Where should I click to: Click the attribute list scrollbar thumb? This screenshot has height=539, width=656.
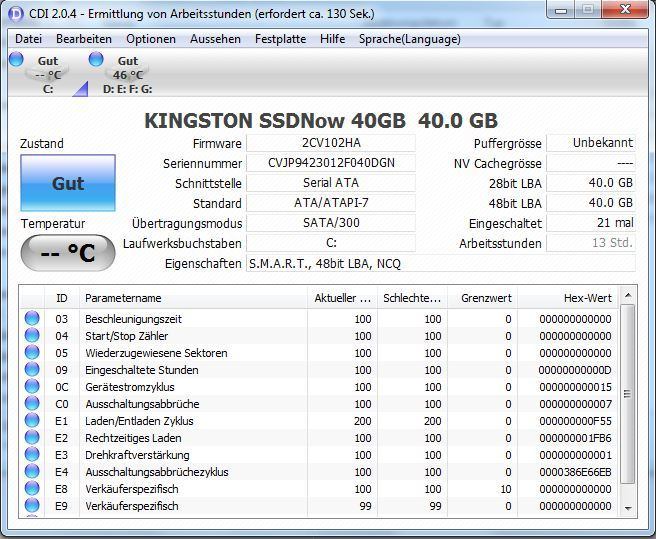pos(628,394)
